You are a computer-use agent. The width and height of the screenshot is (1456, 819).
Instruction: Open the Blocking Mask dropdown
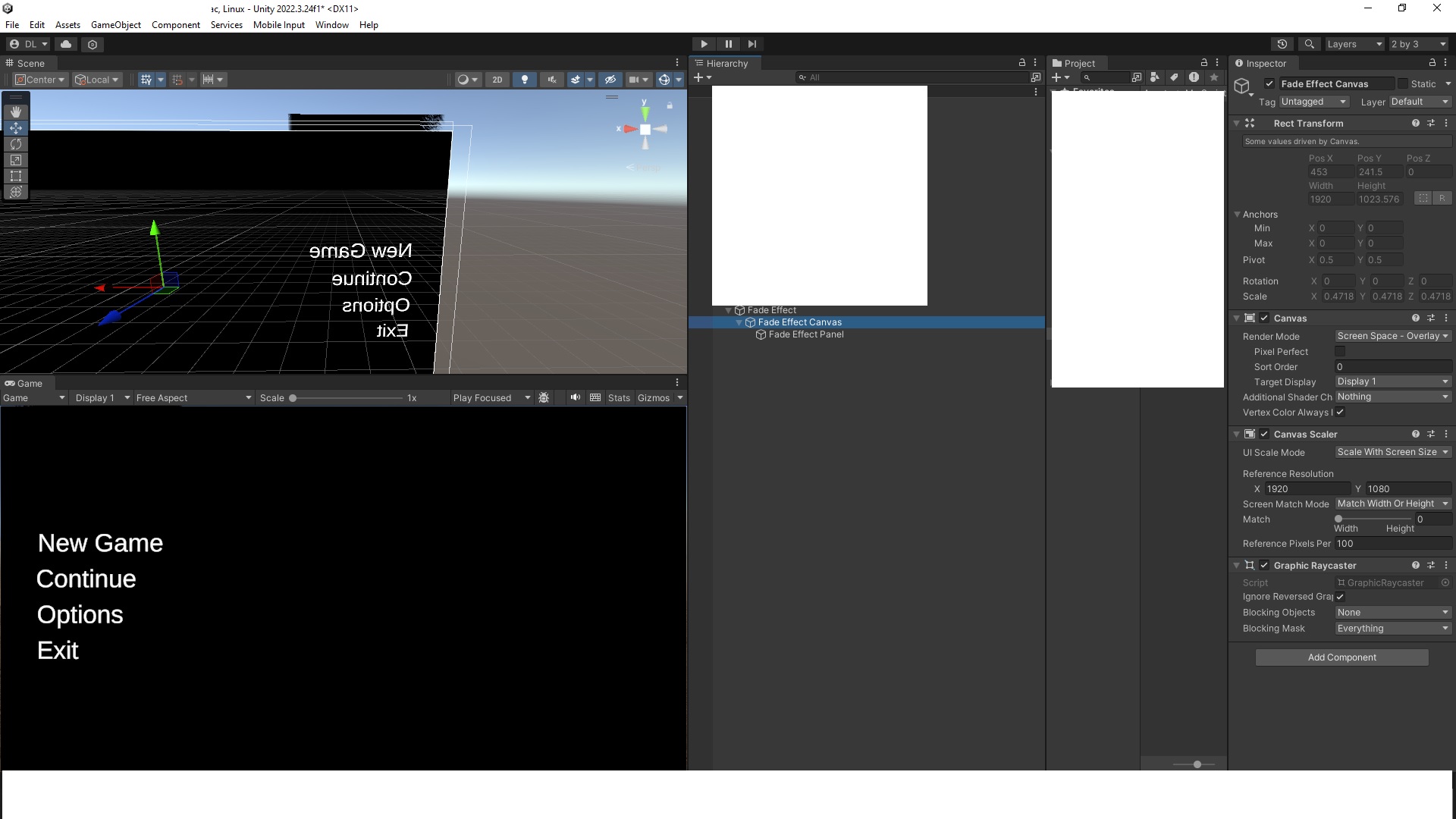point(1392,628)
